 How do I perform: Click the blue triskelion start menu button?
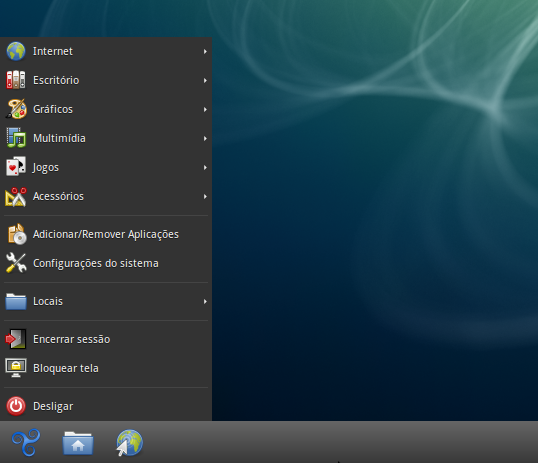point(26,442)
